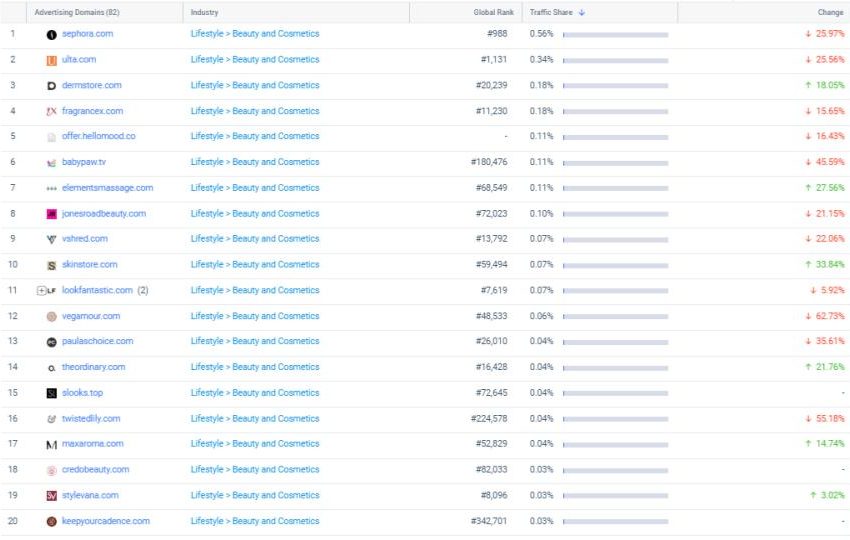Open the vegamour.com domain link
Viewport: 850px width, 540px height.
pos(91,316)
